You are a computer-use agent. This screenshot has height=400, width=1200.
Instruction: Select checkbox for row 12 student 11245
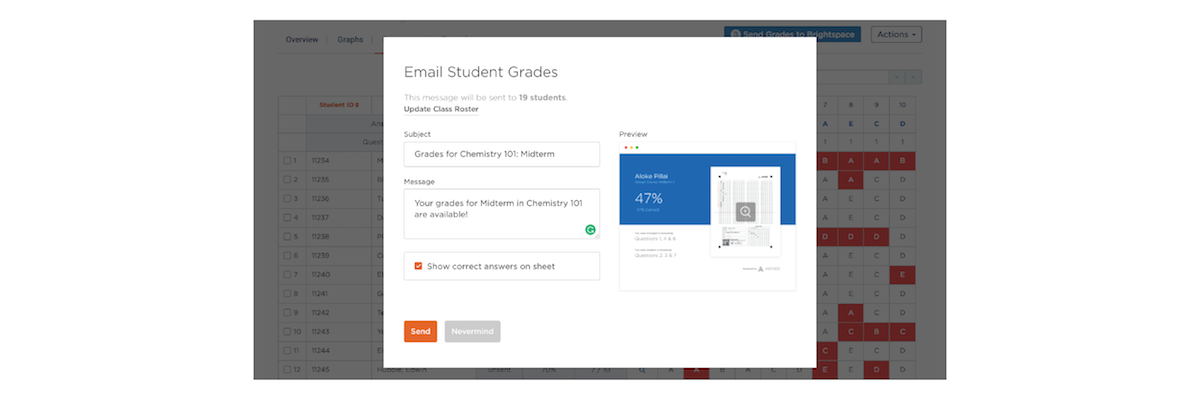(287, 370)
